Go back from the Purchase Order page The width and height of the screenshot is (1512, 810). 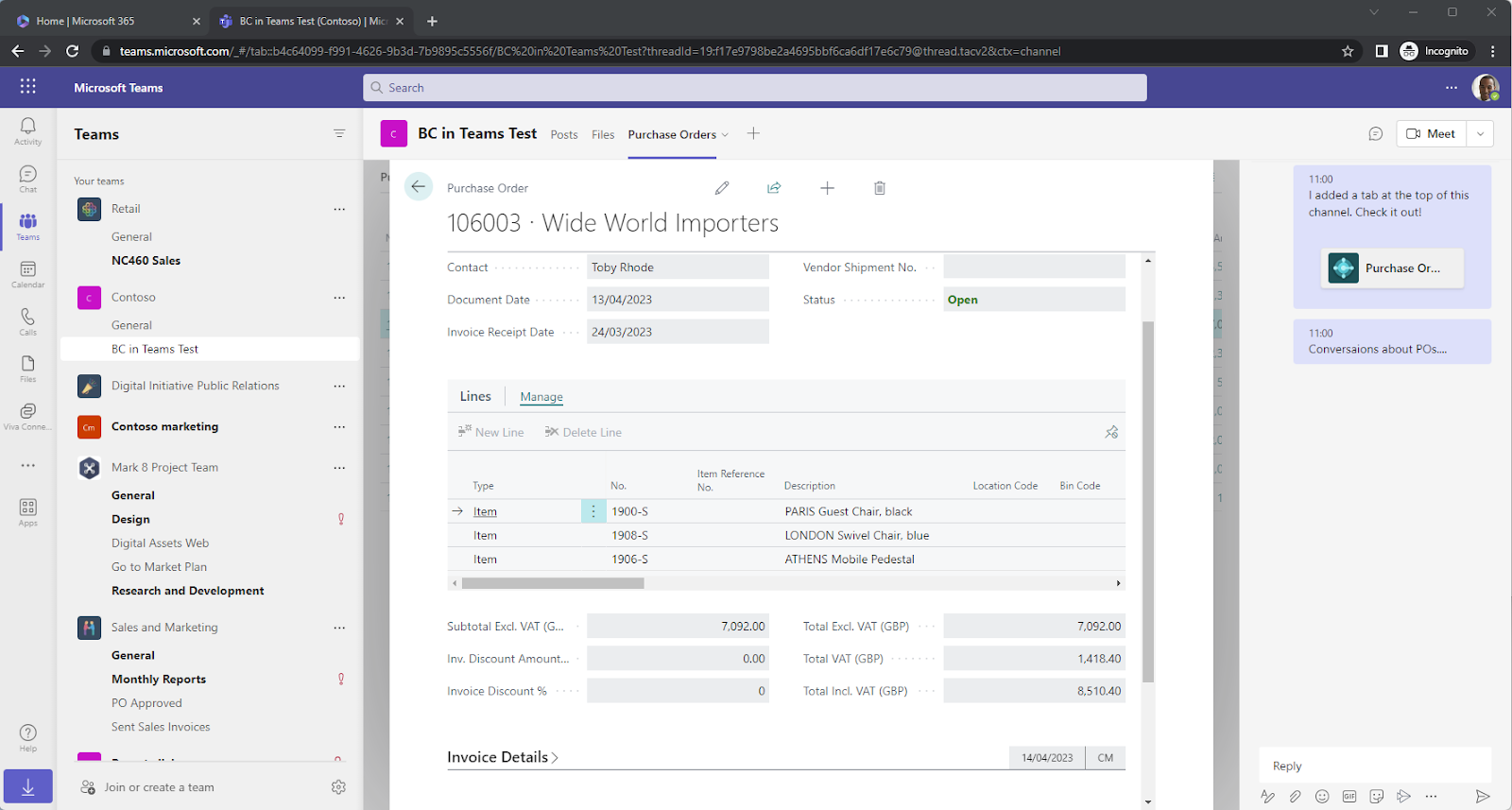418,186
